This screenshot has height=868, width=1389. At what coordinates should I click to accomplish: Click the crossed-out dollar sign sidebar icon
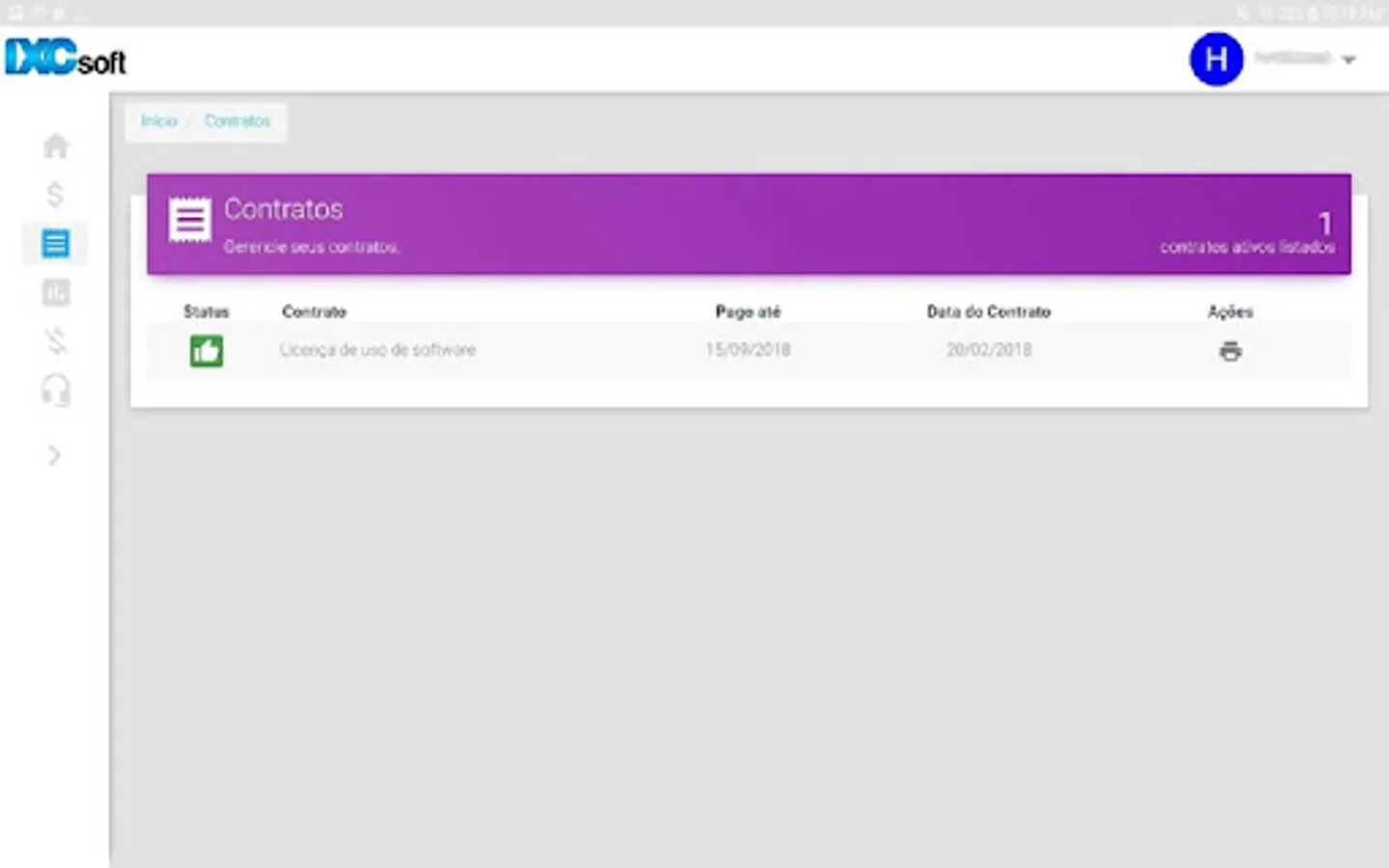click(56, 341)
